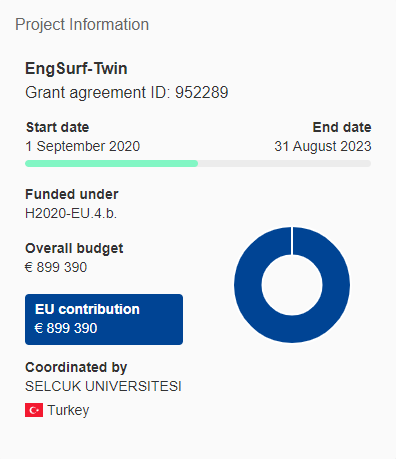Click the Turkey flag icon
The width and height of the screenshot is (396, 459).
tap(34, 410)
